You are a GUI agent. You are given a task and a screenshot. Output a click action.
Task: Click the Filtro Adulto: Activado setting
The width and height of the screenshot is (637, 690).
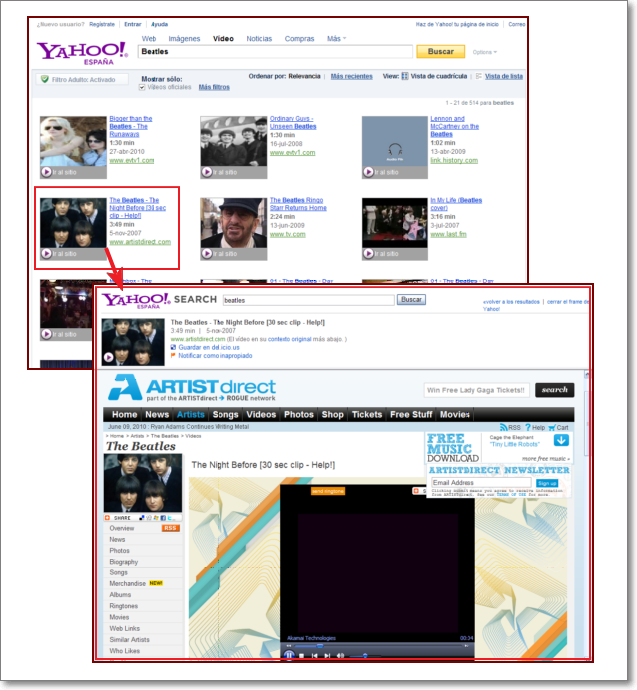[82, 79]
